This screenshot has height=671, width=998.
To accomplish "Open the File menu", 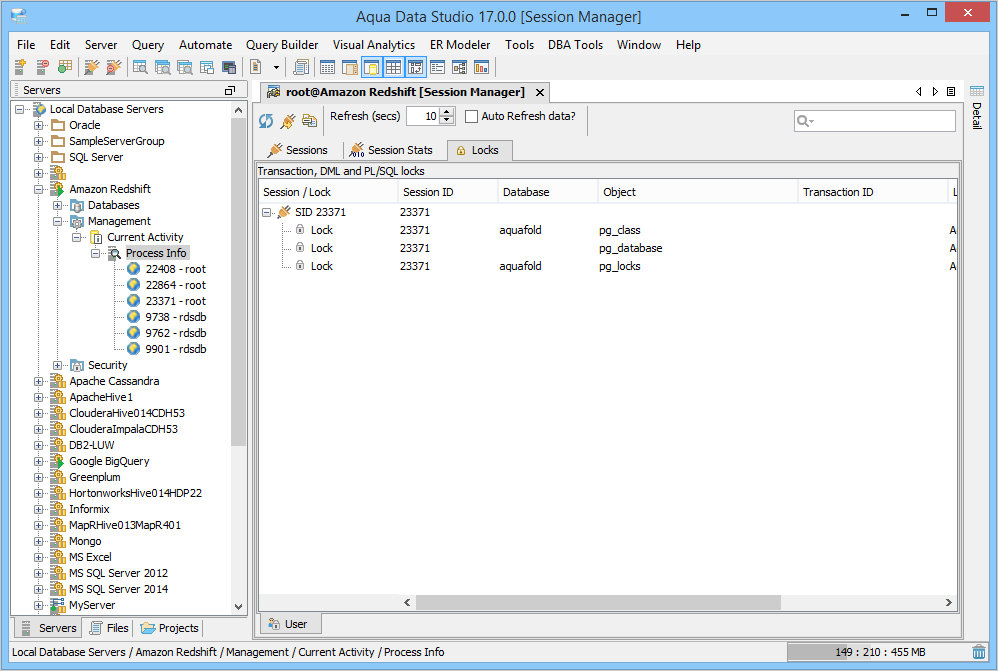I will click(x=26, y=45).
